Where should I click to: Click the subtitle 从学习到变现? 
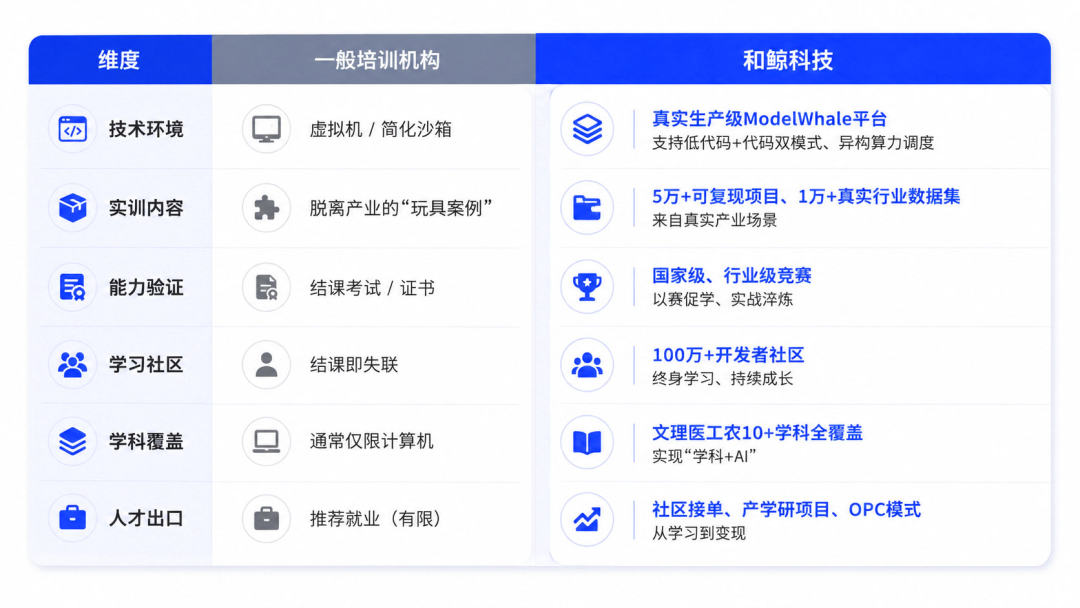click(x=698, y=534)
